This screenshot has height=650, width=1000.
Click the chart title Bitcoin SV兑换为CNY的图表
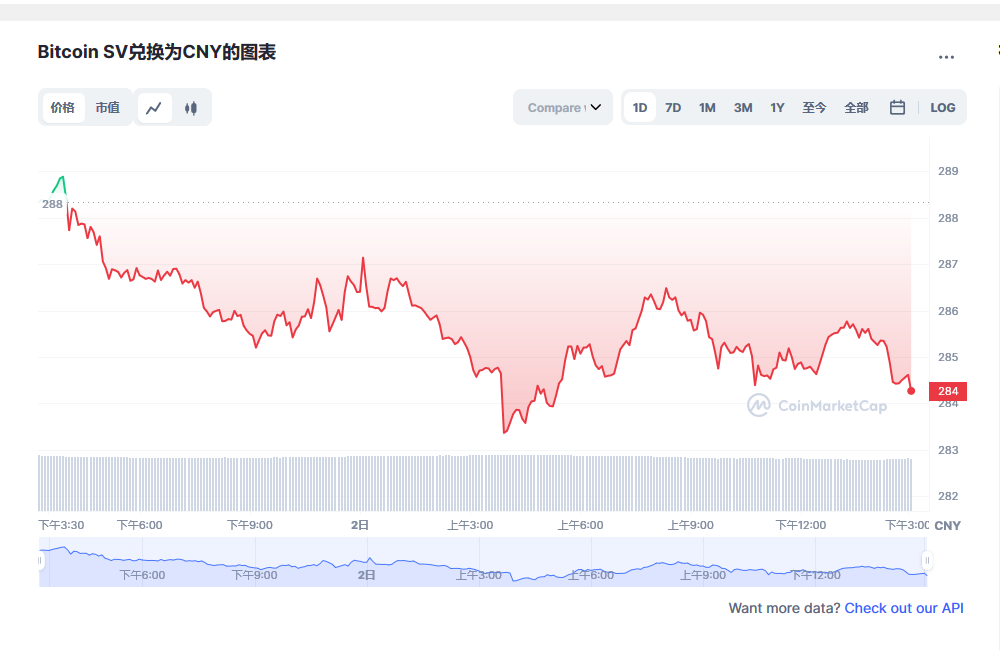point(156,52)
